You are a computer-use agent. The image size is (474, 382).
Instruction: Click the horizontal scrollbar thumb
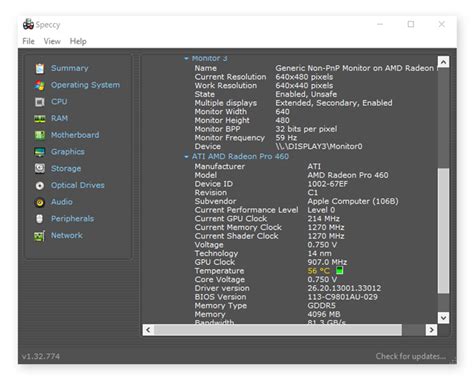coord(278,330)
